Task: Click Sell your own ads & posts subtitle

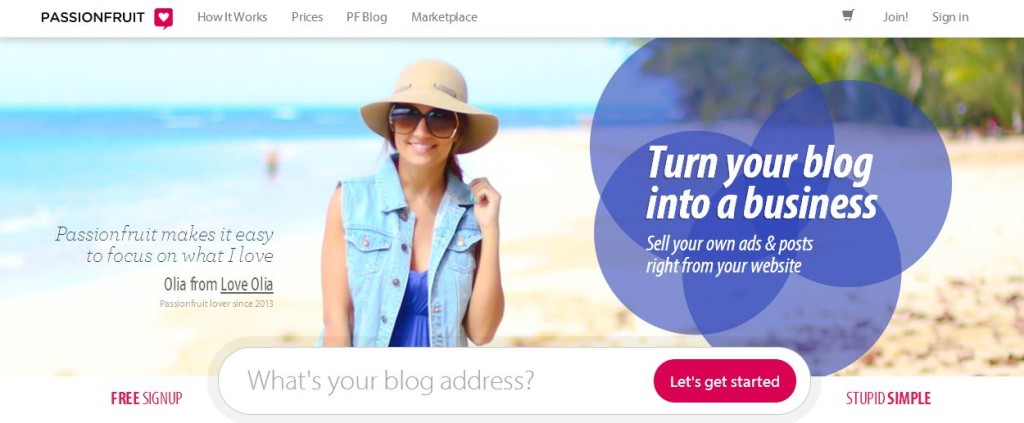Action: [729, 255]
